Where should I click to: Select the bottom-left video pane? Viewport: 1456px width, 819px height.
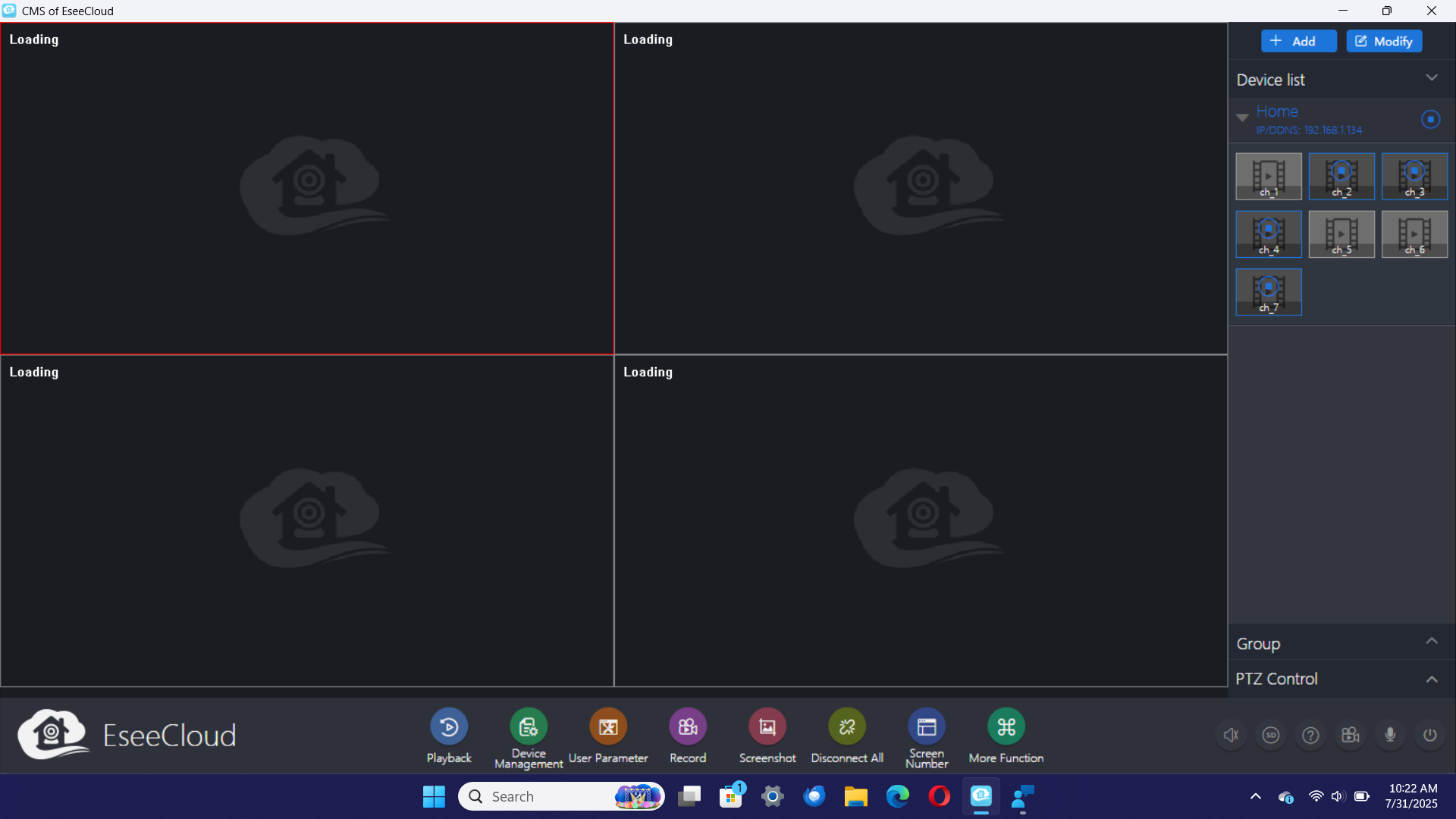coord(307,521)
